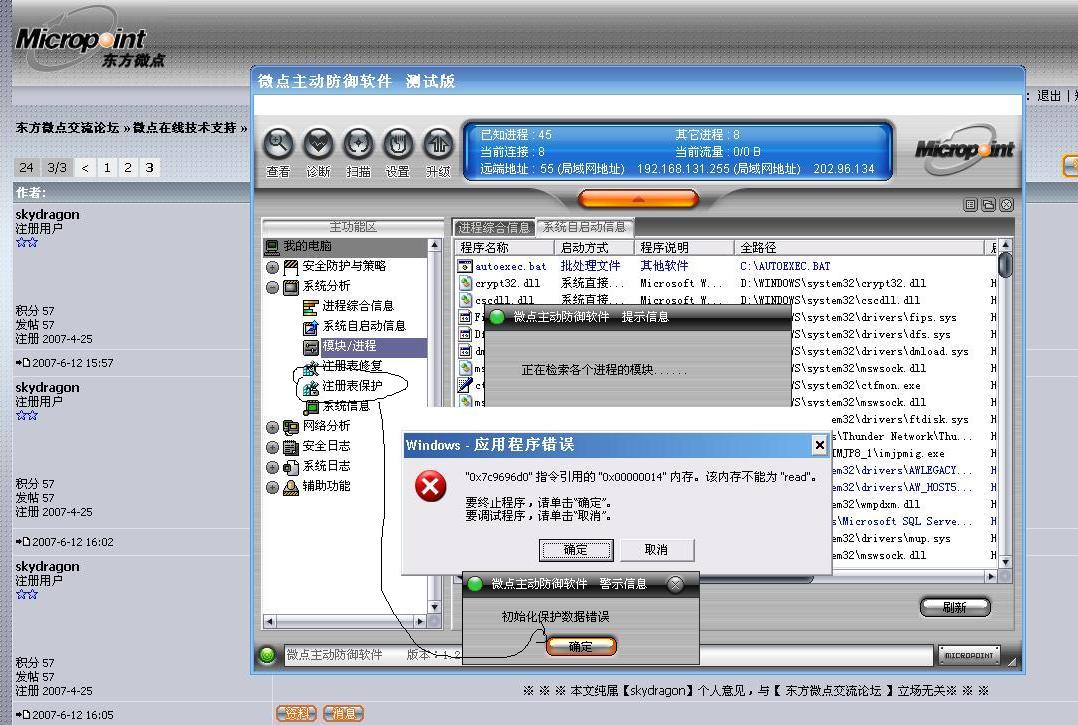
Task: Open the 诊断 diagnosis tool
Action: coord(318,144)
